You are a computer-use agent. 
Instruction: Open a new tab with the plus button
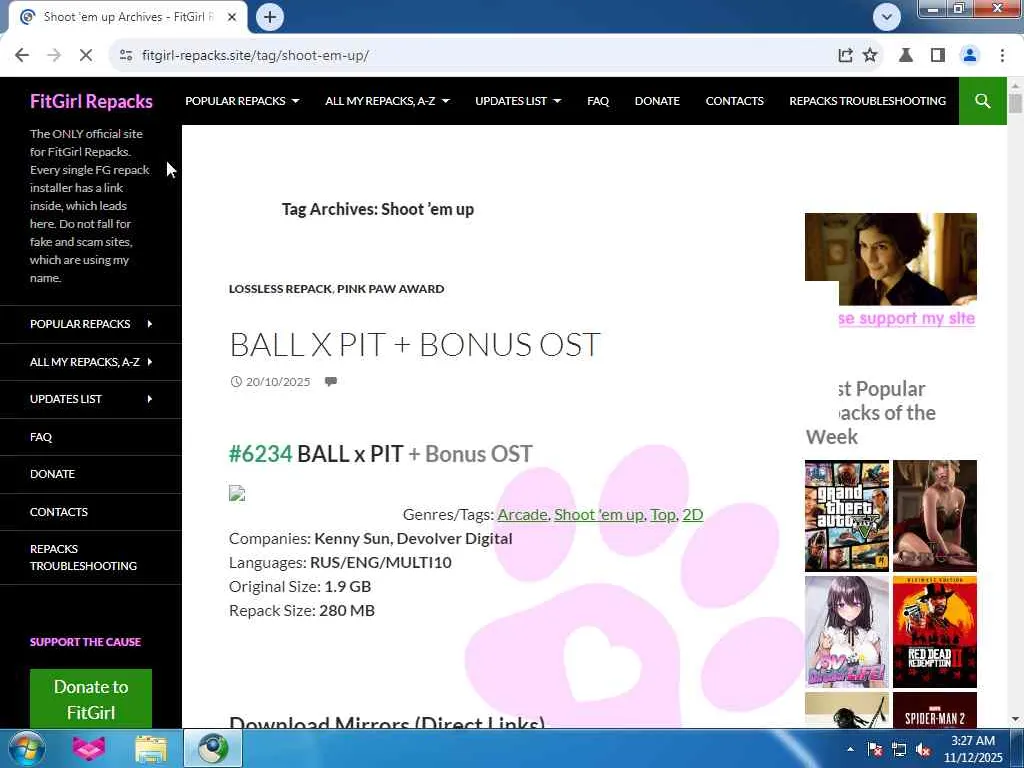[x=270, y=17]
